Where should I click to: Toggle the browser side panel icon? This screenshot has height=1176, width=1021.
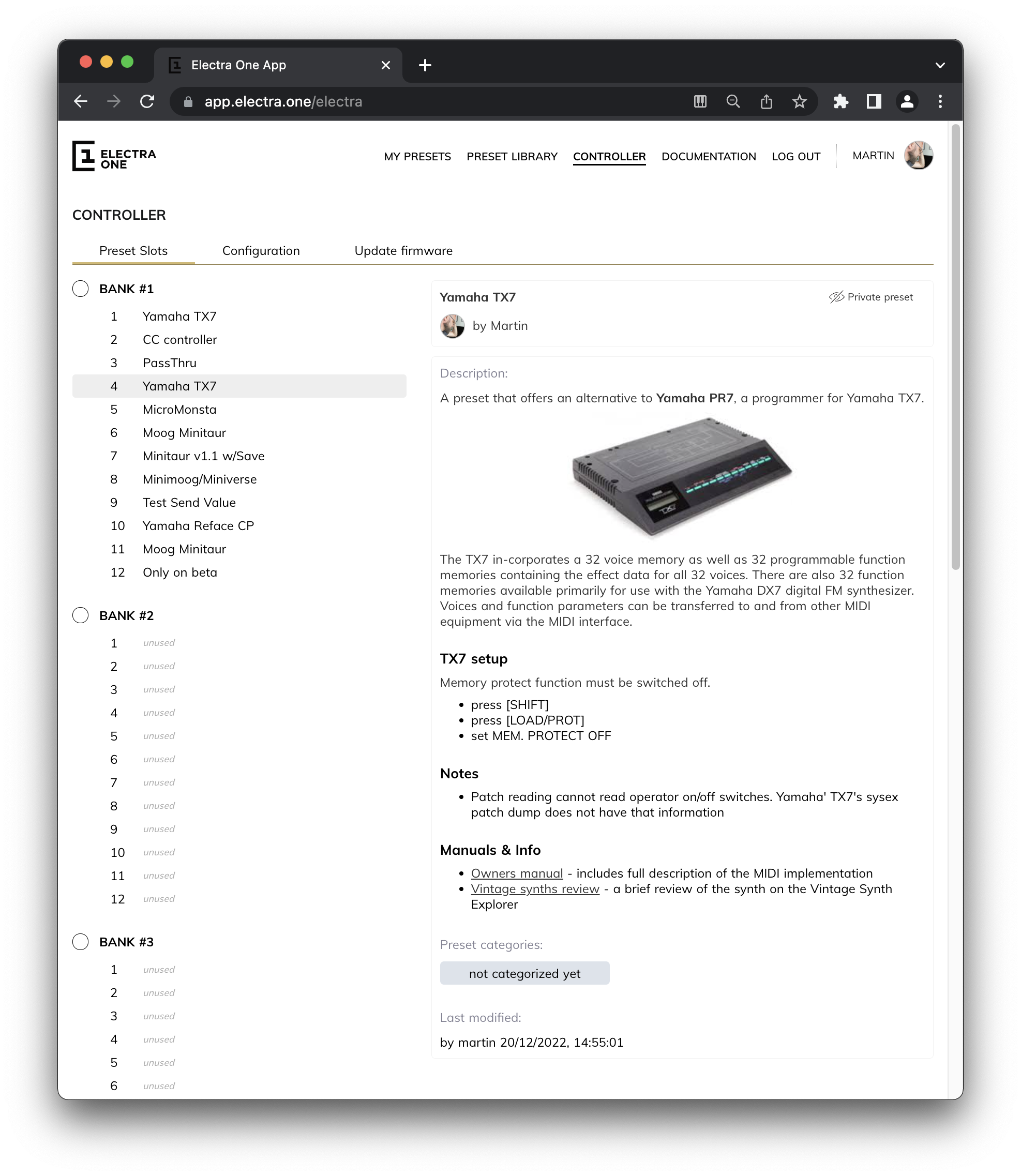point(874,101)
